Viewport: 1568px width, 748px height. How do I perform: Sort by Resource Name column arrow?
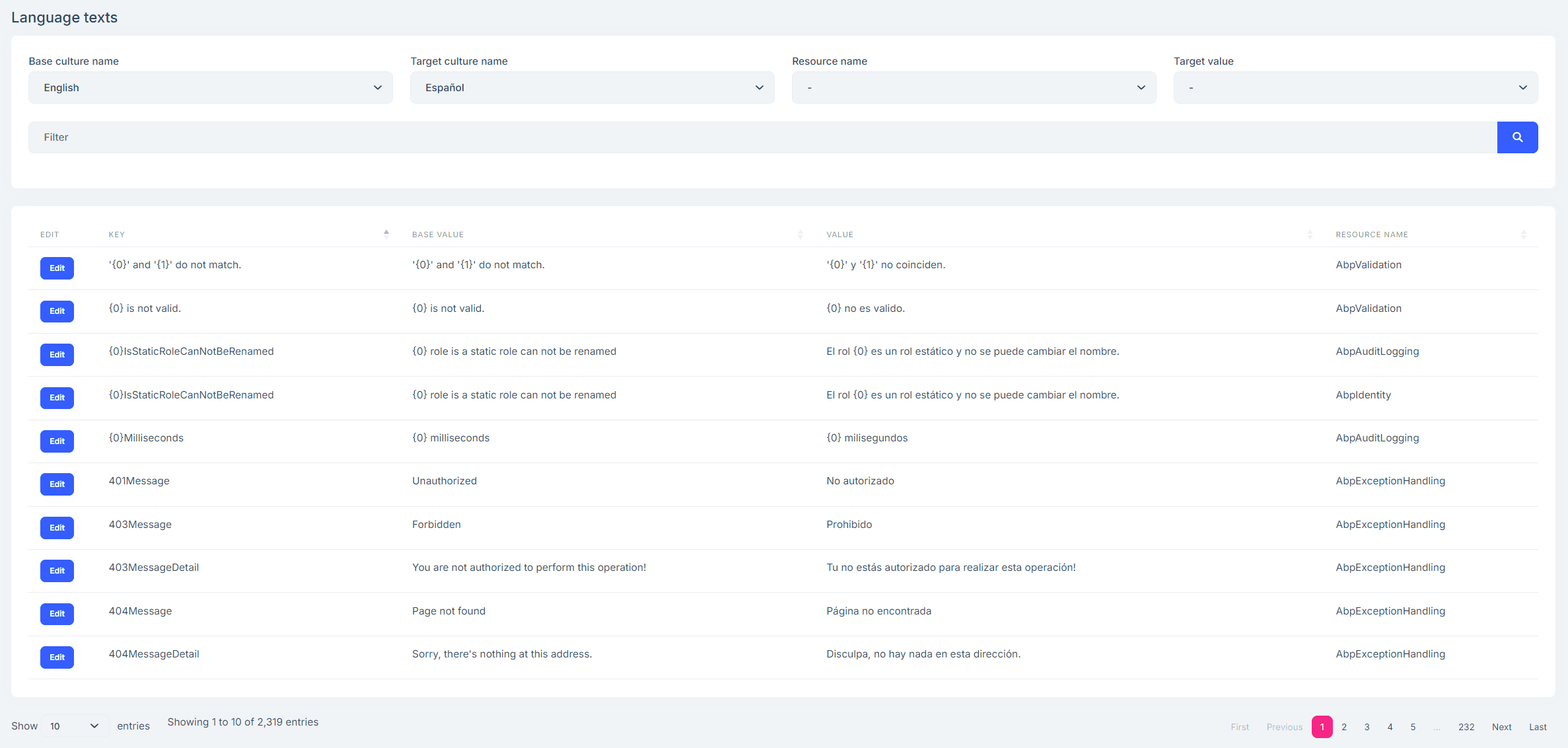pos(1523,235)
